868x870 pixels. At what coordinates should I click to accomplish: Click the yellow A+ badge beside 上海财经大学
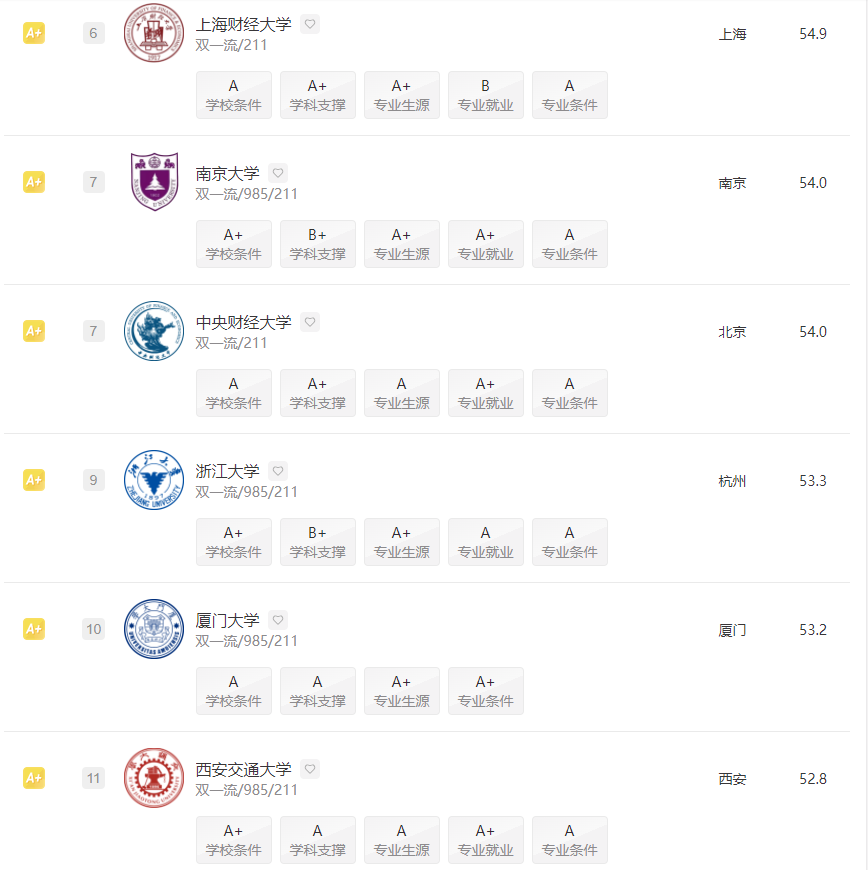[x=34, y=33]
